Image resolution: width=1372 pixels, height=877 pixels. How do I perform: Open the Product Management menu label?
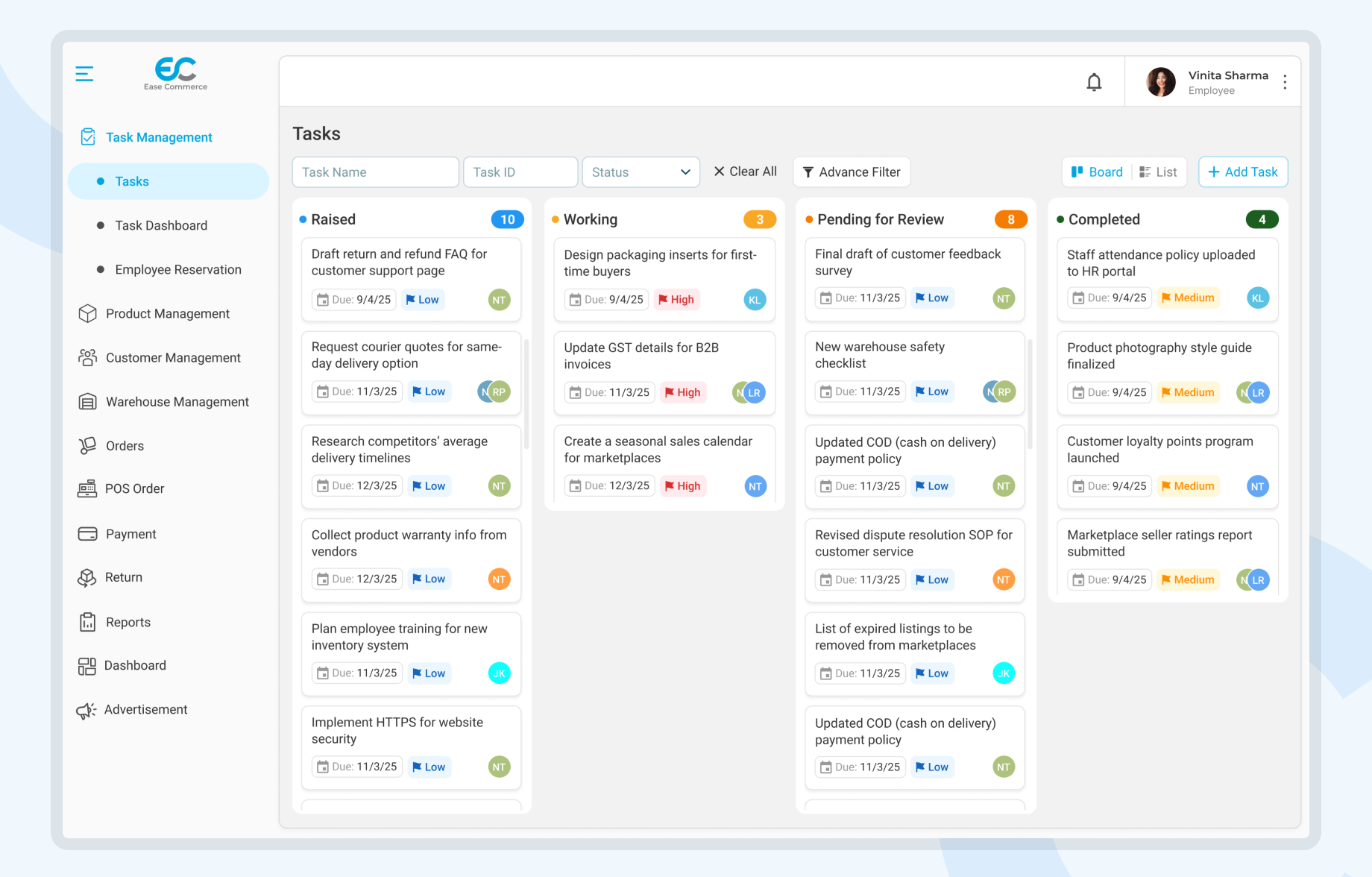tap(168, 314)
